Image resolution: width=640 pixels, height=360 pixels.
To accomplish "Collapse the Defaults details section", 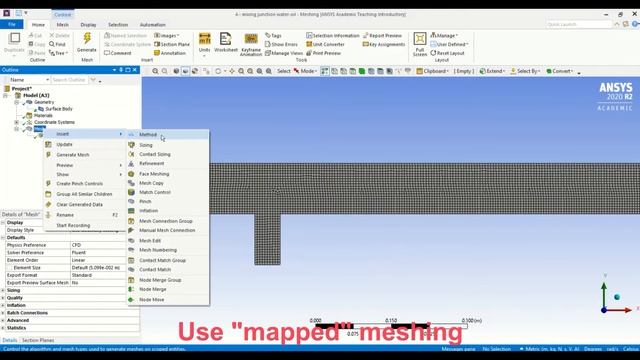I will (3, 238).
